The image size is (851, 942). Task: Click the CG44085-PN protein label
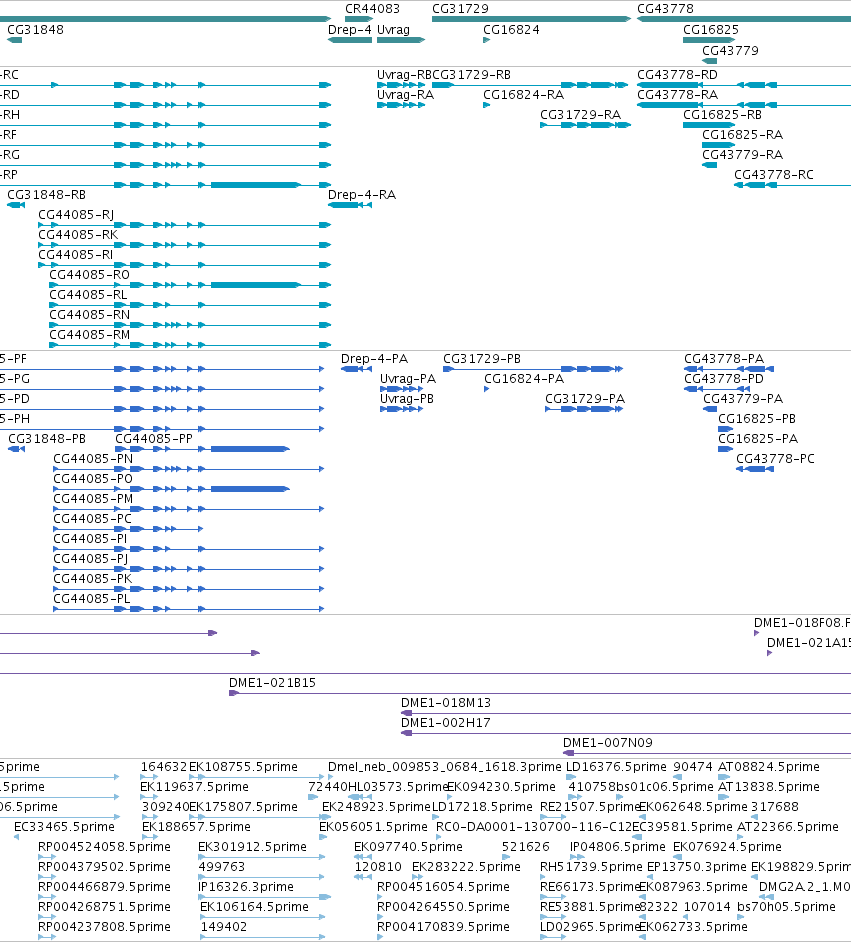click(x=93, y=458)
